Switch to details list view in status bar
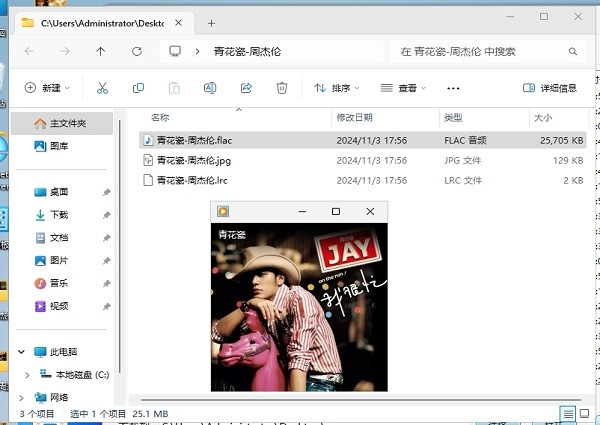The width and height of the screenshot is (600, 425). (568, 413)
